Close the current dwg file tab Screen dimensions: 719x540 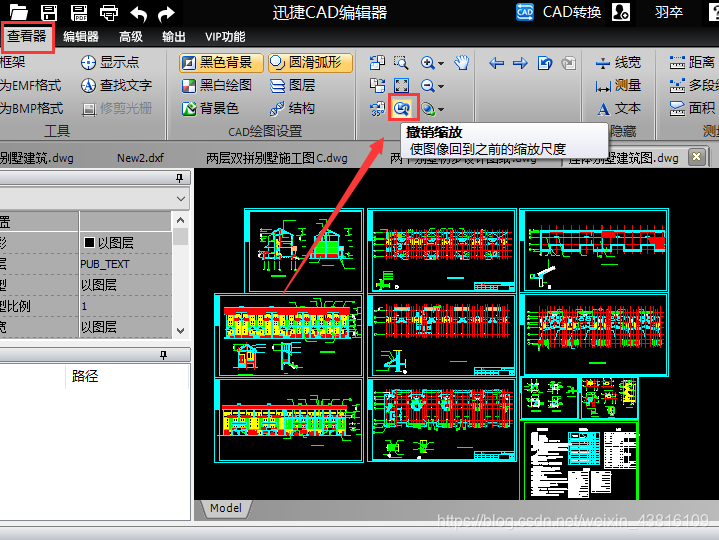[x=697, y=157]
